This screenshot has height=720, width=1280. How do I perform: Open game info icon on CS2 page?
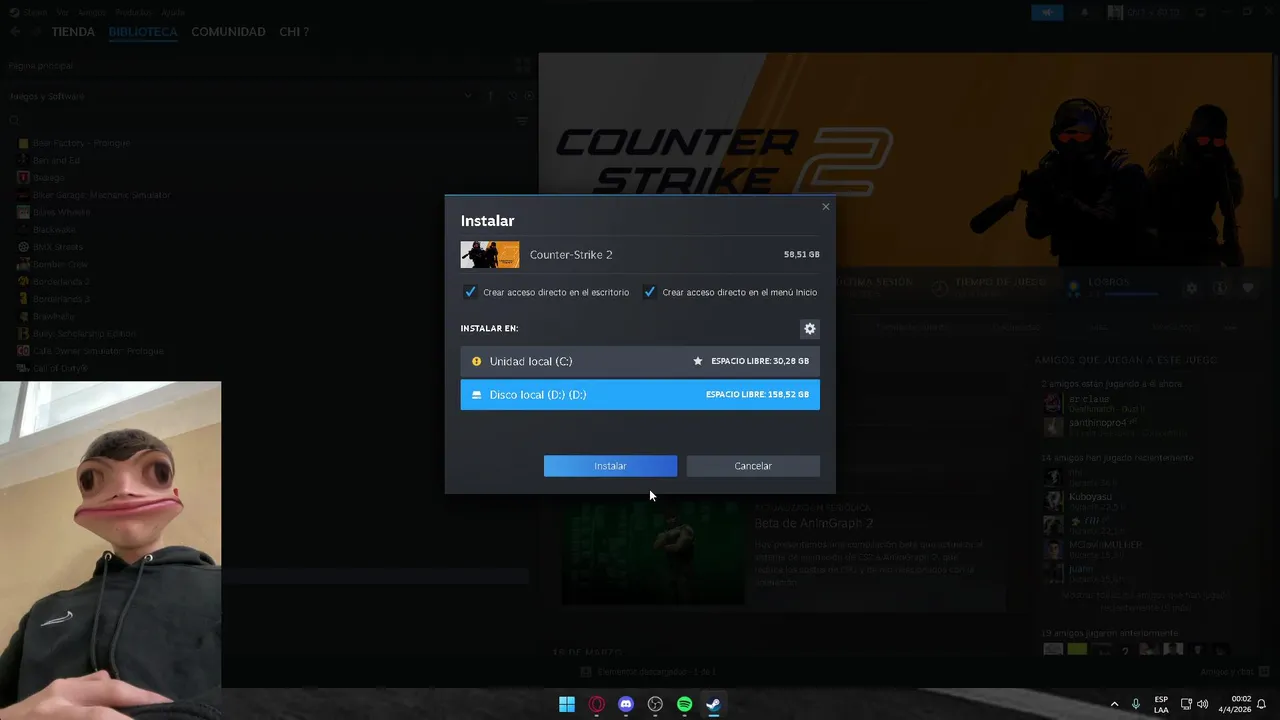(x=1220, y=288)
